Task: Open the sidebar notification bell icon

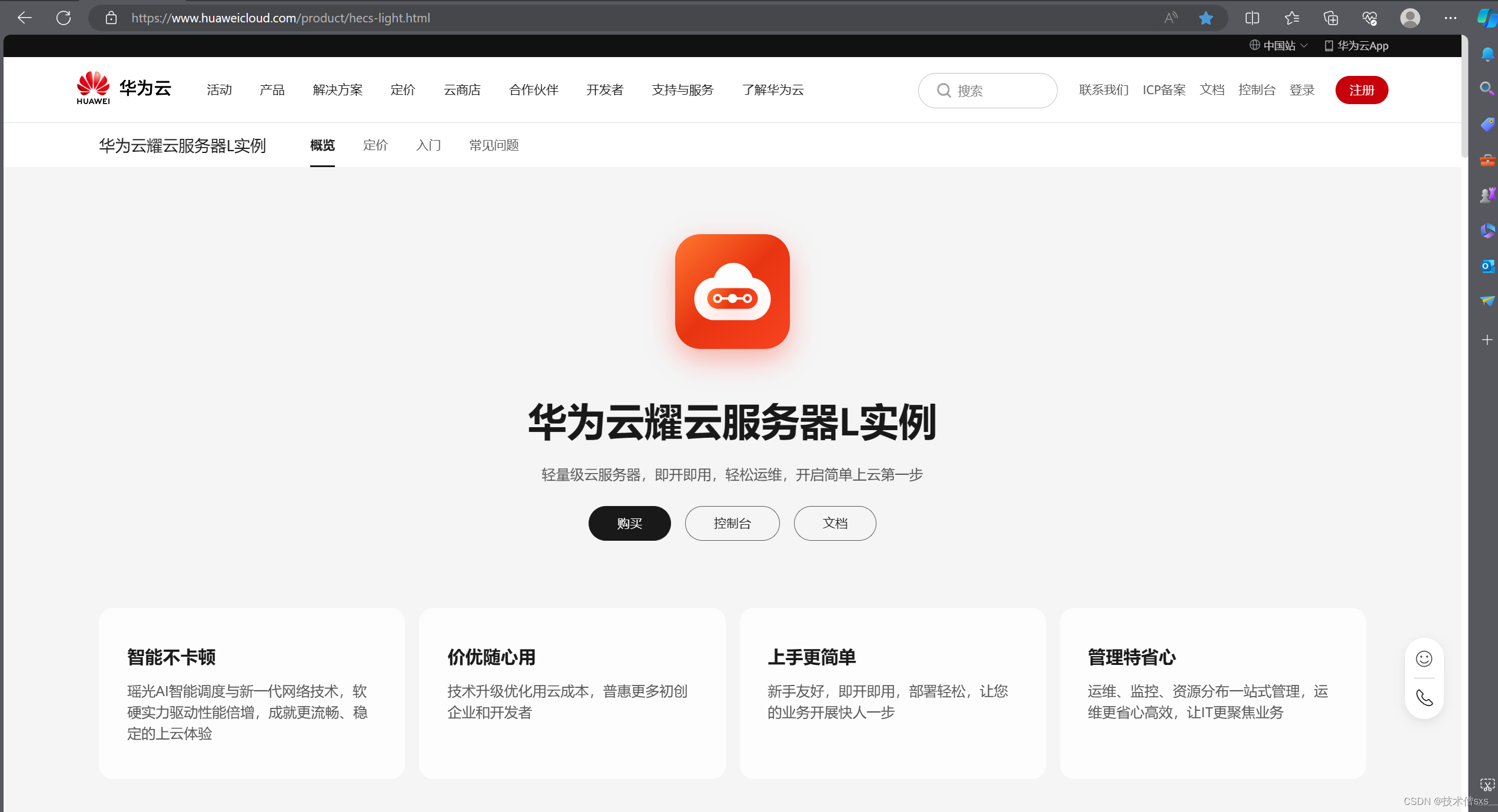Action: coord(1487,54)
